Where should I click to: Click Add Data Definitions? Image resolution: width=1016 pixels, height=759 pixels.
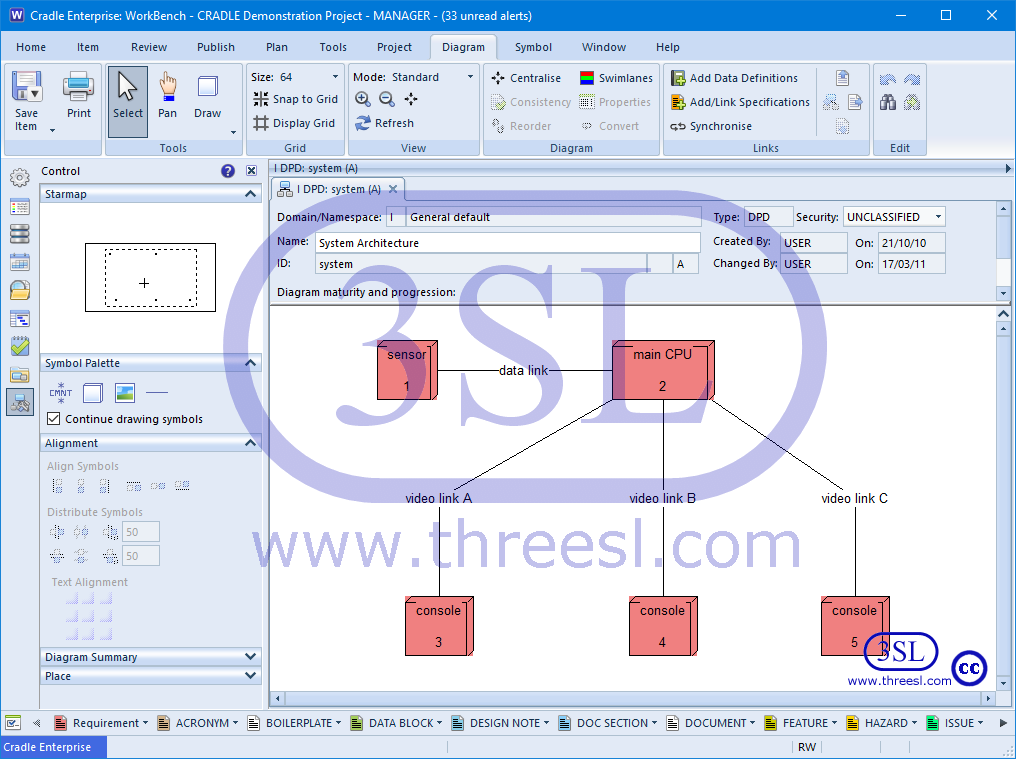click(x=734, y=78)
